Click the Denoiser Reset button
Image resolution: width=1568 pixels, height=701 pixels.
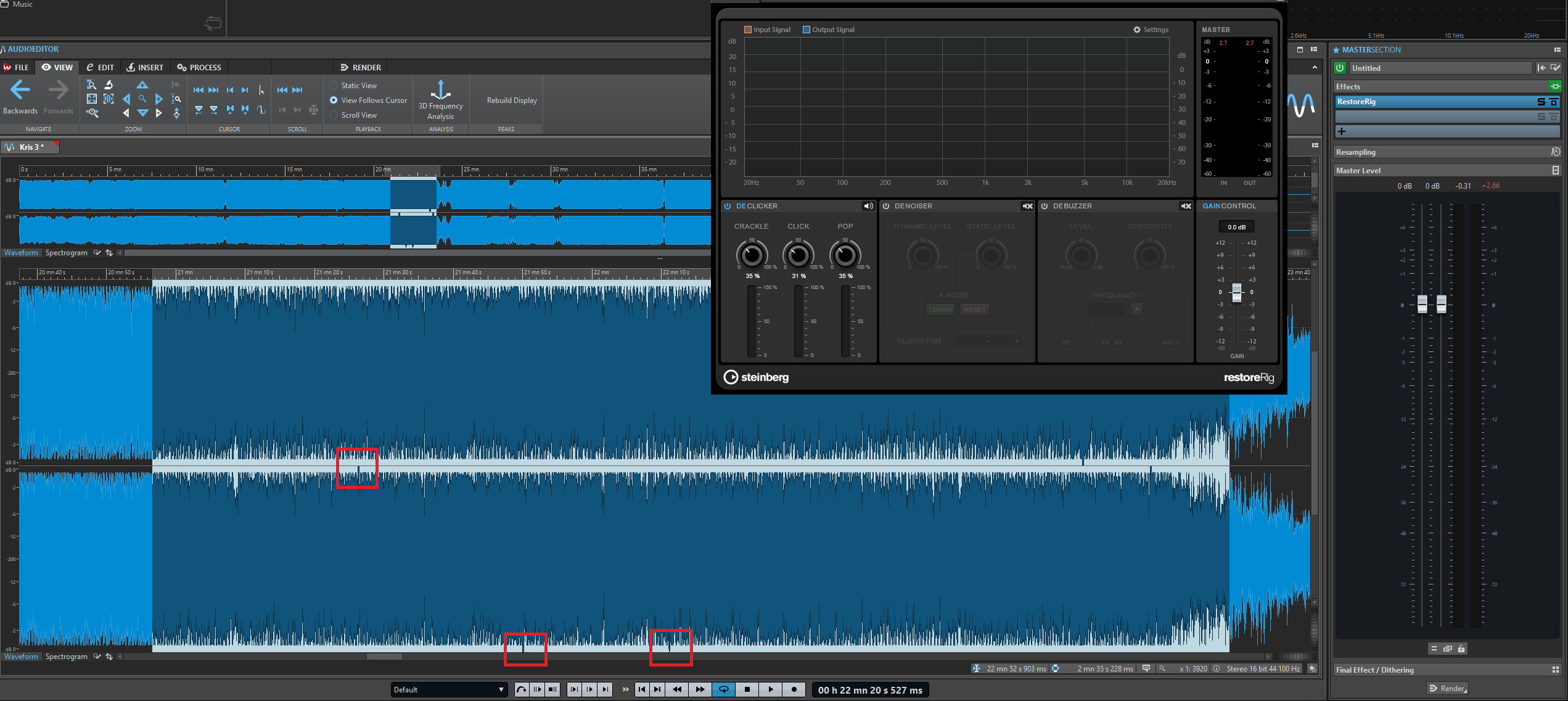(975, 310)
